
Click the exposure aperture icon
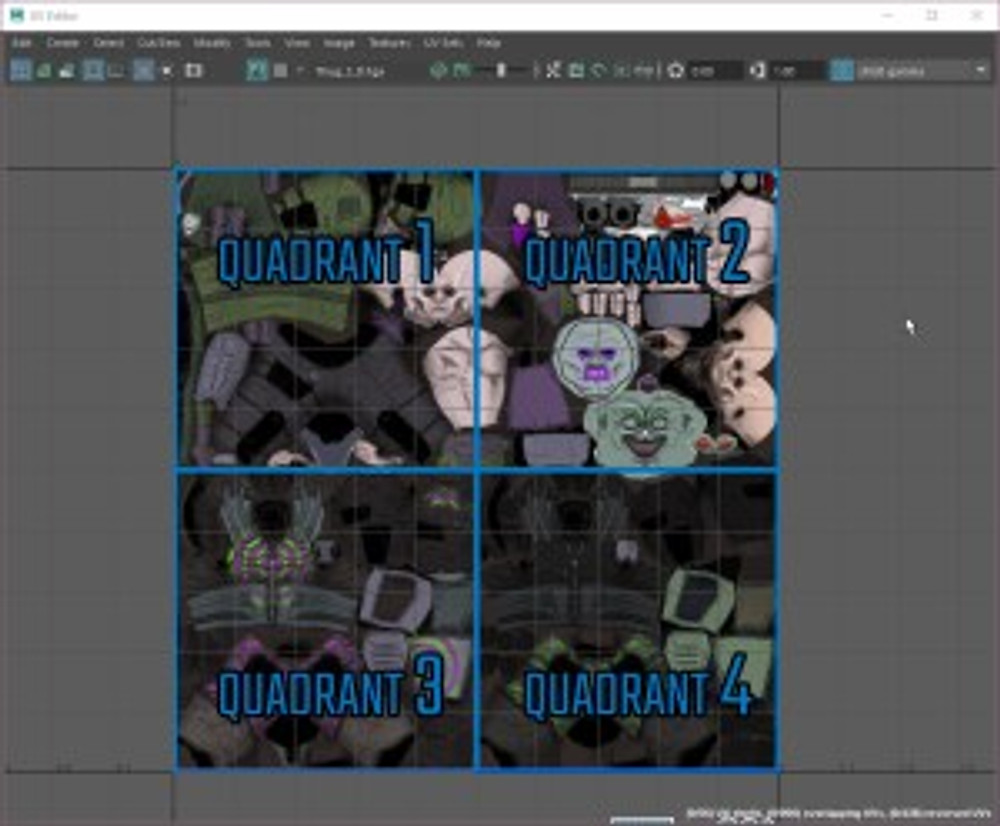[675, 70]
